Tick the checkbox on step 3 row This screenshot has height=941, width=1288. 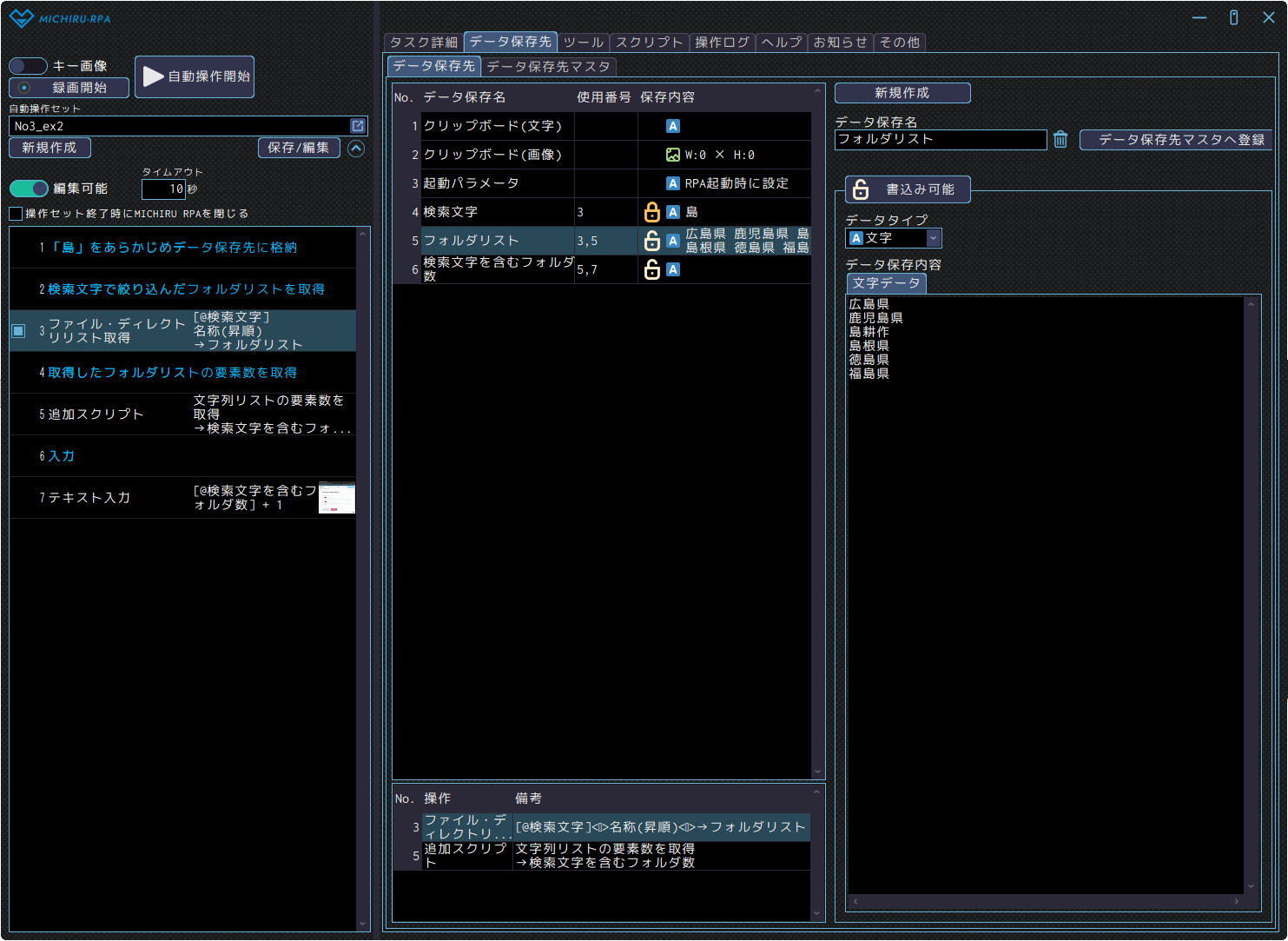[18, 331]
